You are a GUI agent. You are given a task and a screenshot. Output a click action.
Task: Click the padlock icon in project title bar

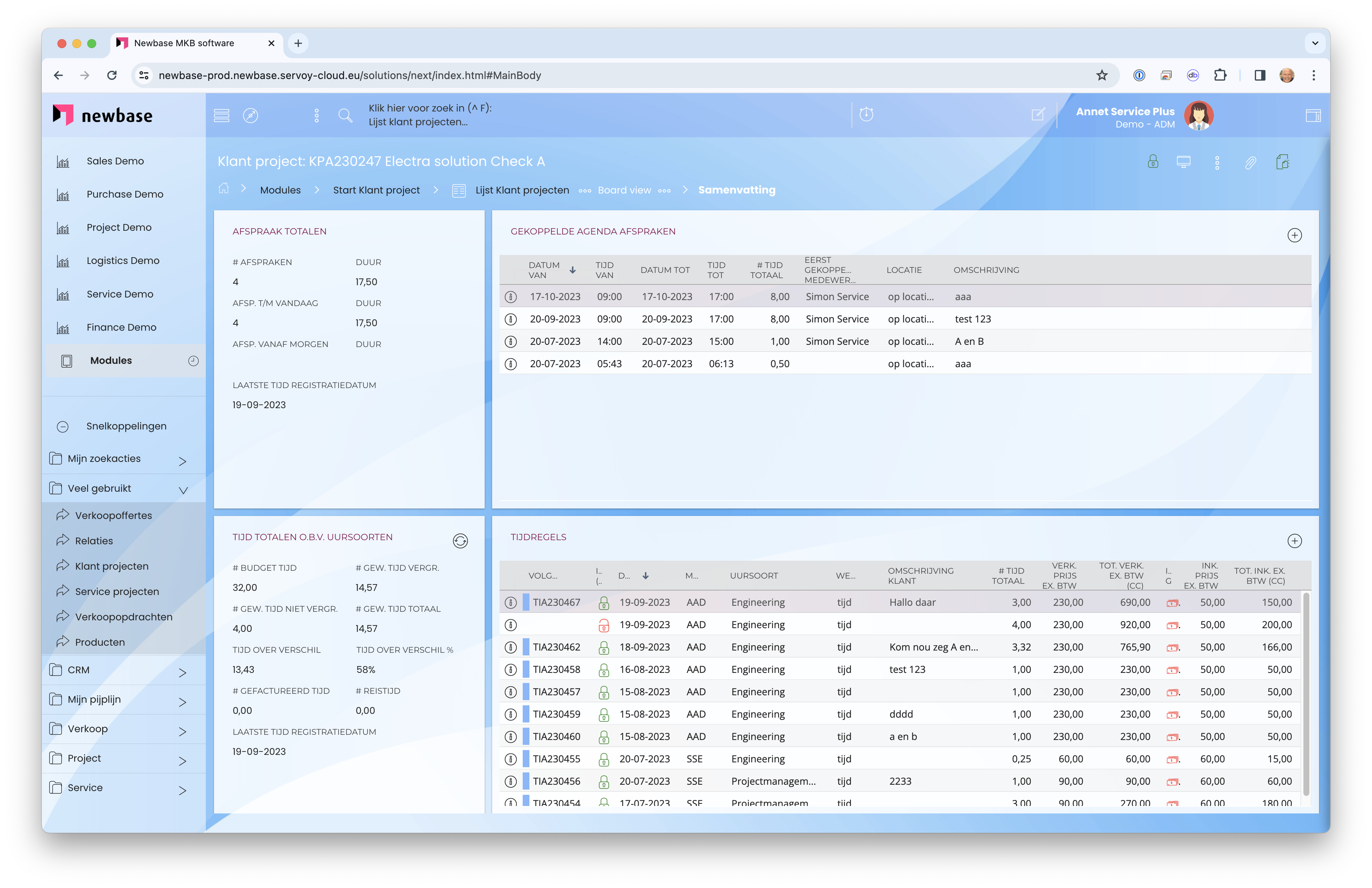(x=1152, y=162)
